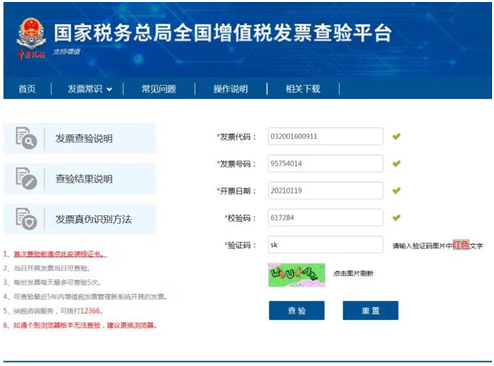The image size is (494, 366).
Task: Click note 4 about invoices within 5 years
Action: 85,297
